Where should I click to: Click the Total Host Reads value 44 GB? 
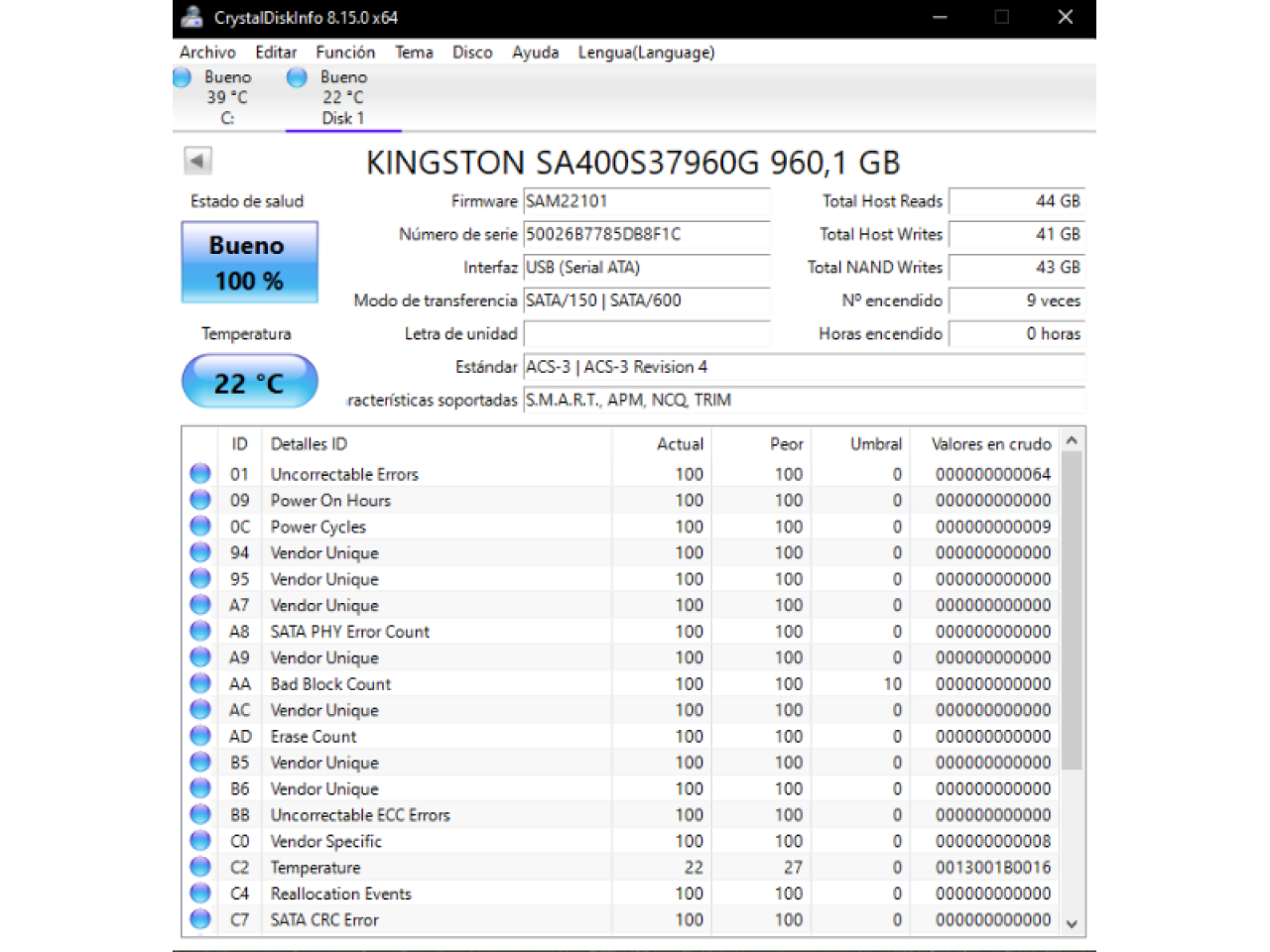click(x=1016, y=201)
